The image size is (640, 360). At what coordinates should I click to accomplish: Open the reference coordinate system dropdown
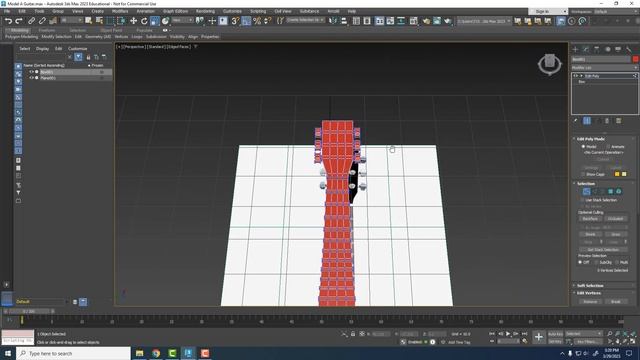pyautogui.click(x=182, y=20)
